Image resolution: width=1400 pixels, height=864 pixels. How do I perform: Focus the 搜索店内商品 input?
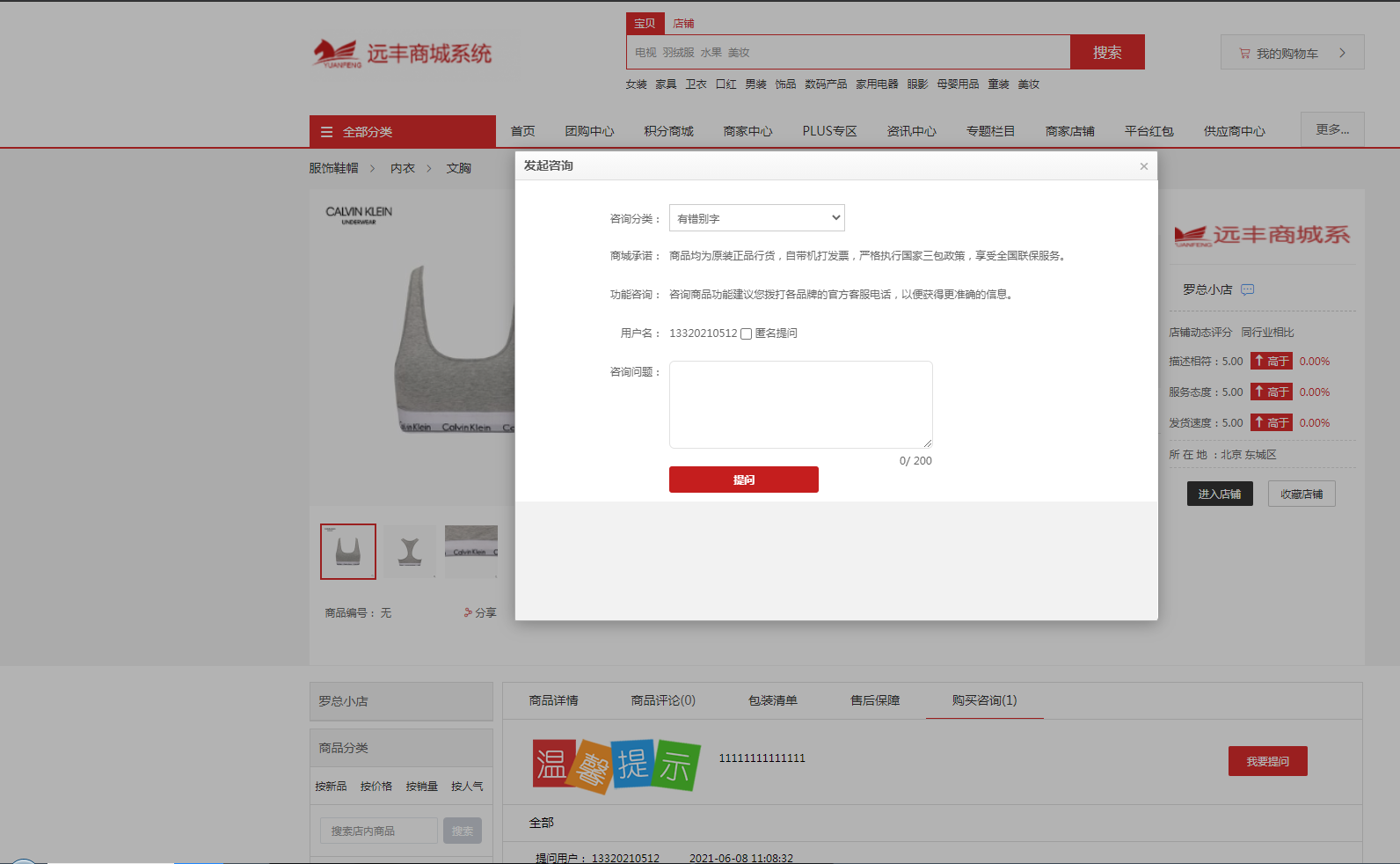click(378, 831)
